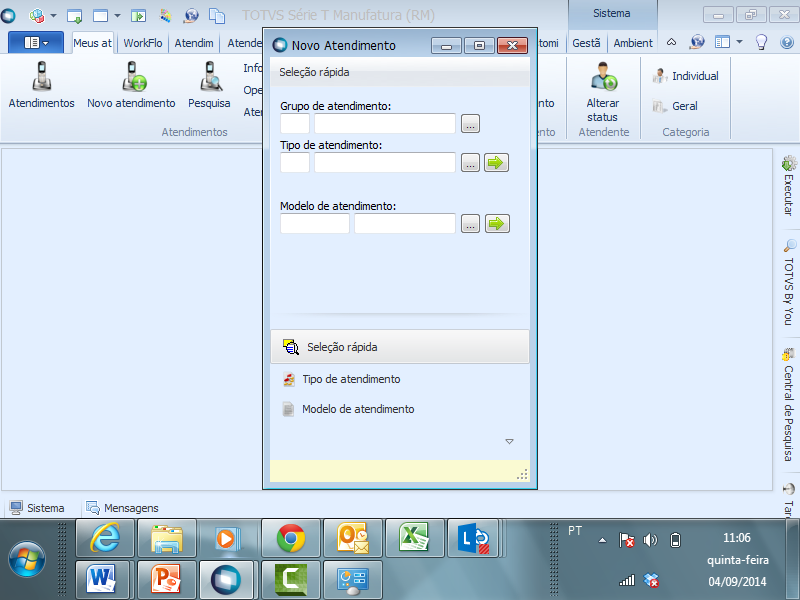Image resolution: width=800 pixels, height=600 pixels.
Task: Click the Seleção rápida header in dialog
Action: coord(399,72)
